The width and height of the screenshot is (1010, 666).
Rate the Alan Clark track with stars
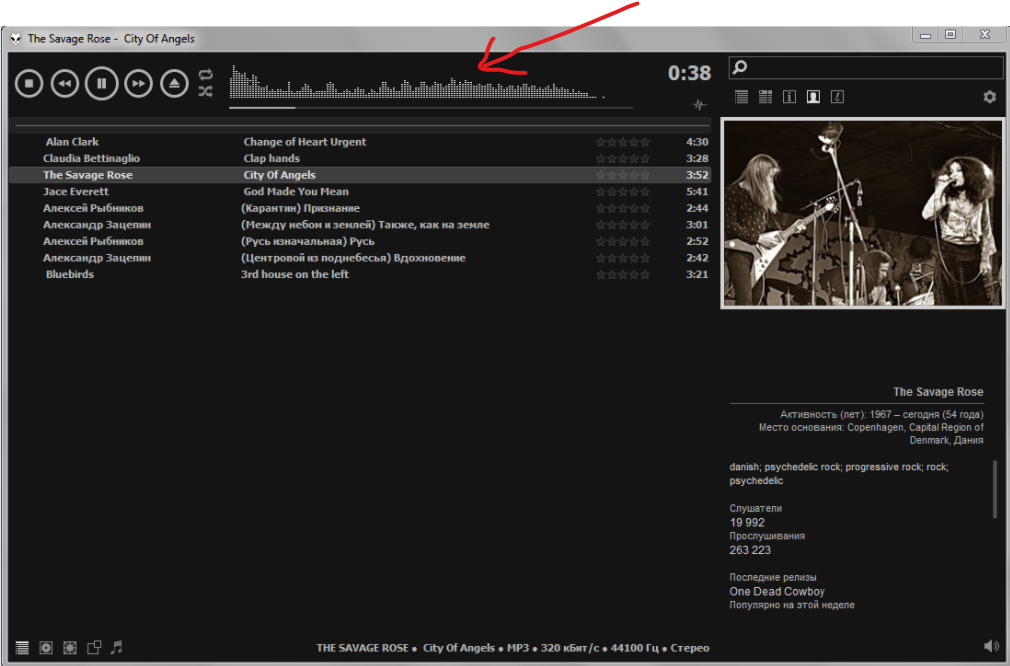tap(623, 142)
